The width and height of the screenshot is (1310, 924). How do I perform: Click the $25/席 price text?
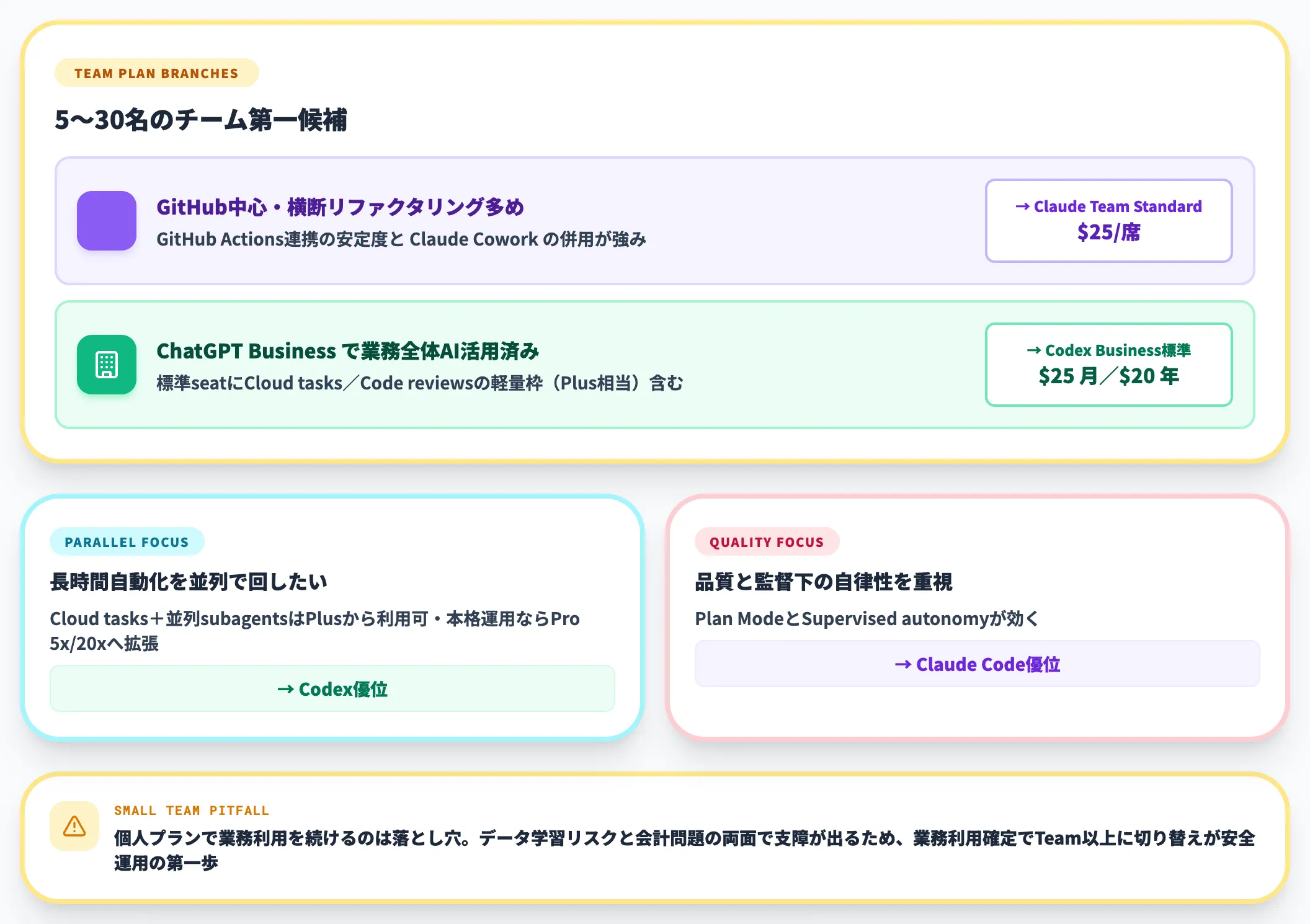[1108, 233]
